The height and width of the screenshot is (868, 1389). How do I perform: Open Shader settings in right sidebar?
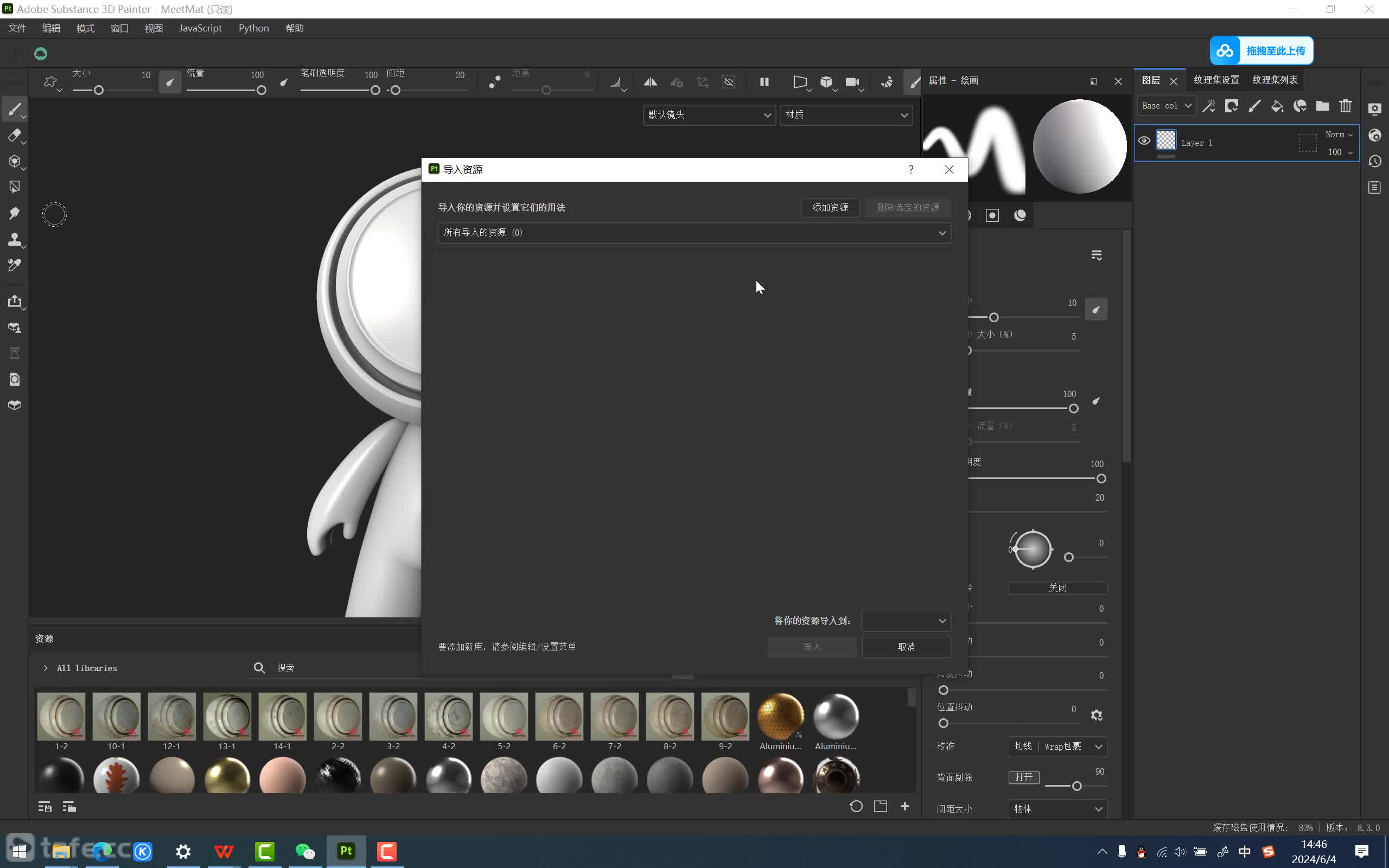coord(1375,136)
